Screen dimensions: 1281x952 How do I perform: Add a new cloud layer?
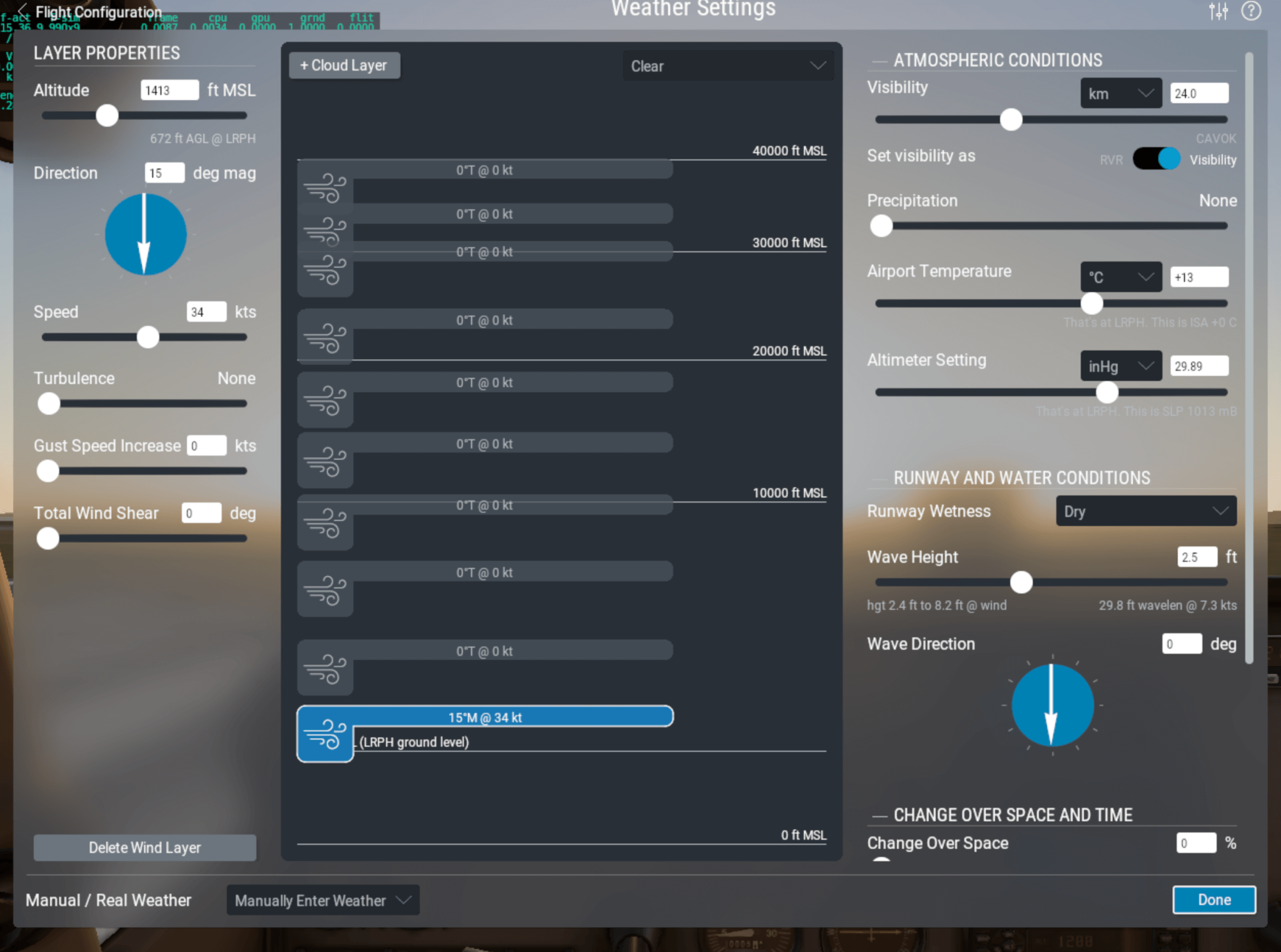tap(344, 65)
